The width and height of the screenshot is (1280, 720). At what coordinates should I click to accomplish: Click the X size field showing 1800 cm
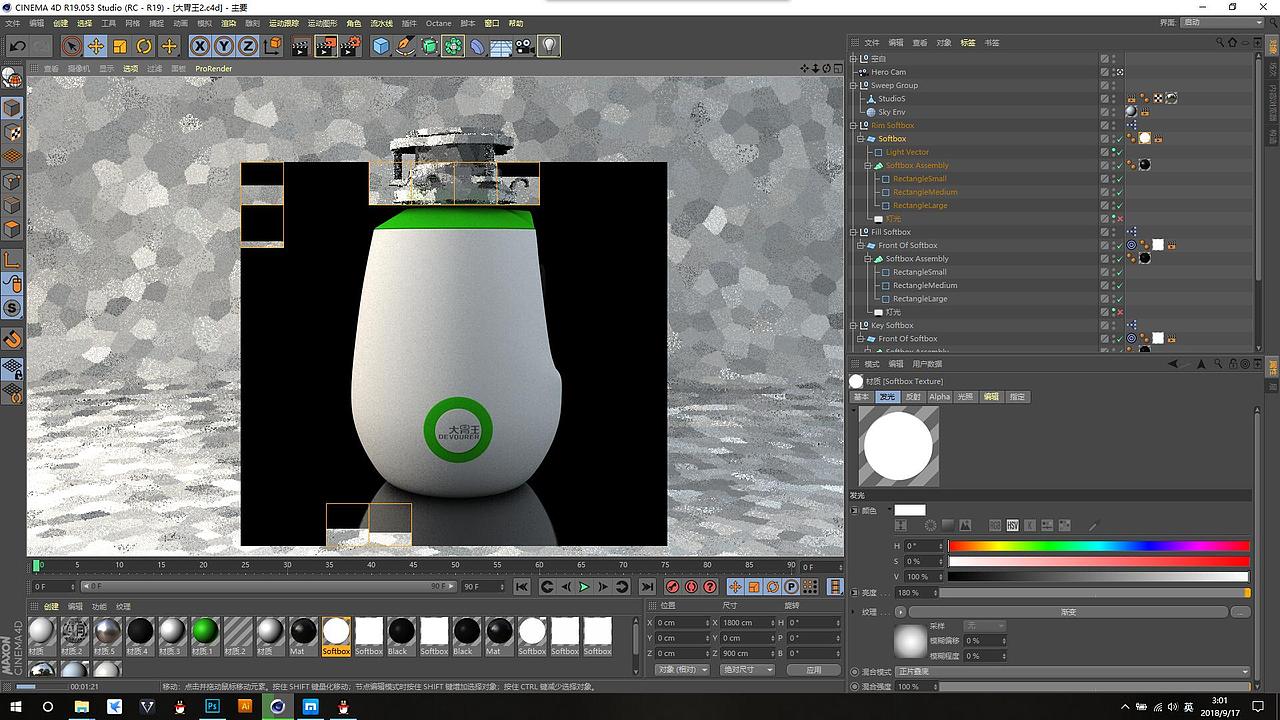pos(745,623)
